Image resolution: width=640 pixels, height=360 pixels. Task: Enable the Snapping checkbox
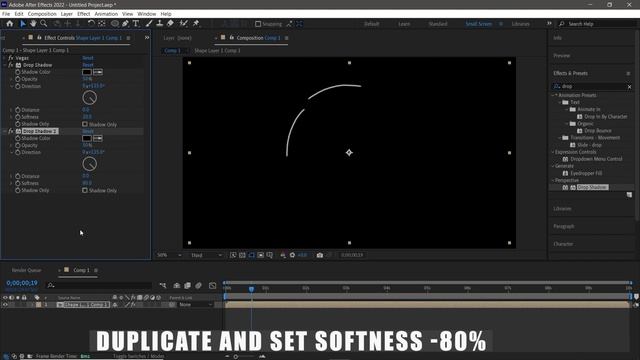[258, 24]
